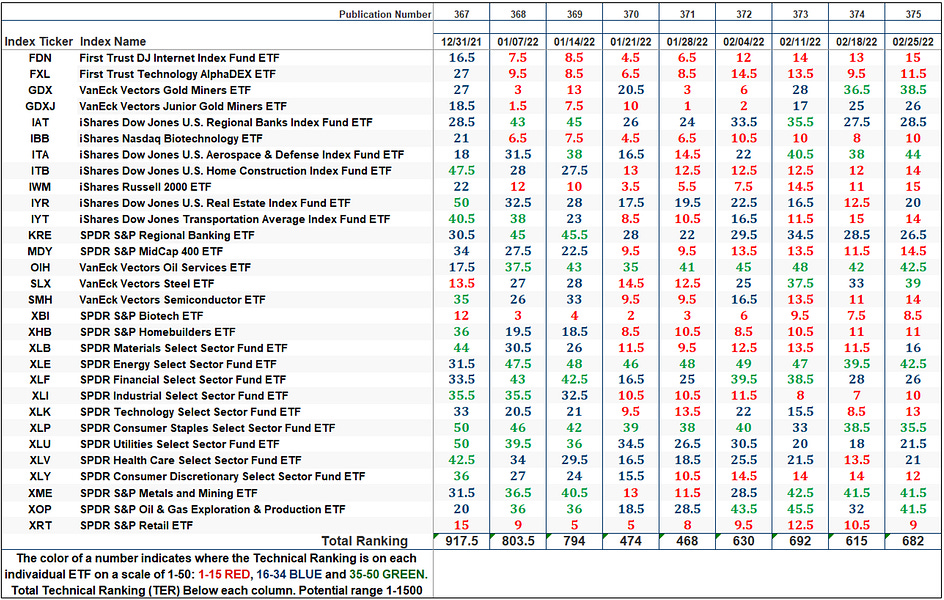
Task: Select the 'Publication Number' label
Action: (x=385, y=14)
